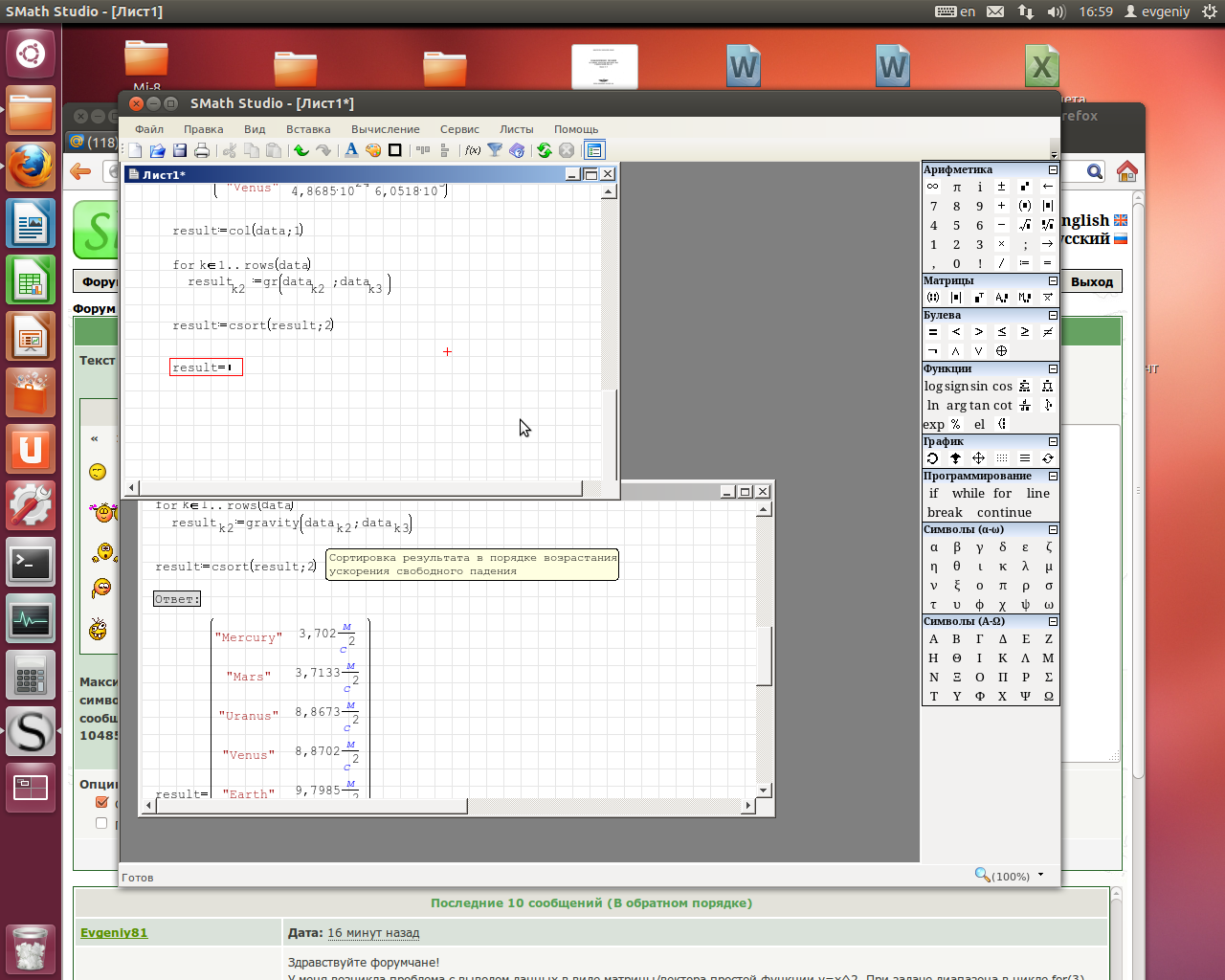
Task: Click the Print icon in toolbar
Action: pos(202,150)
